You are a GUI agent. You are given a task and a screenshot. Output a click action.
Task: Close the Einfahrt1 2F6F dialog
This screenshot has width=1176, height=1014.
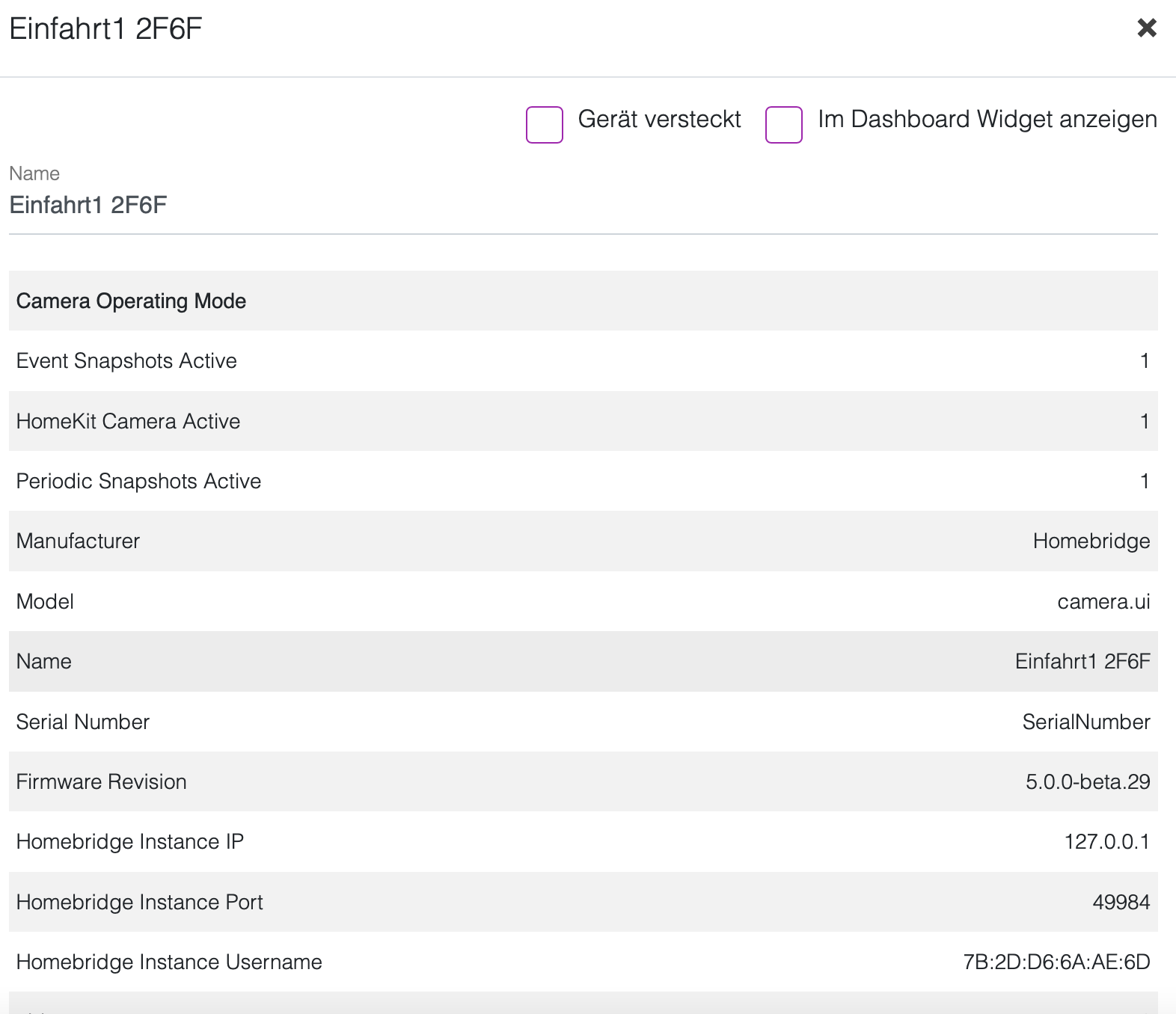[x=1146, y=28]
